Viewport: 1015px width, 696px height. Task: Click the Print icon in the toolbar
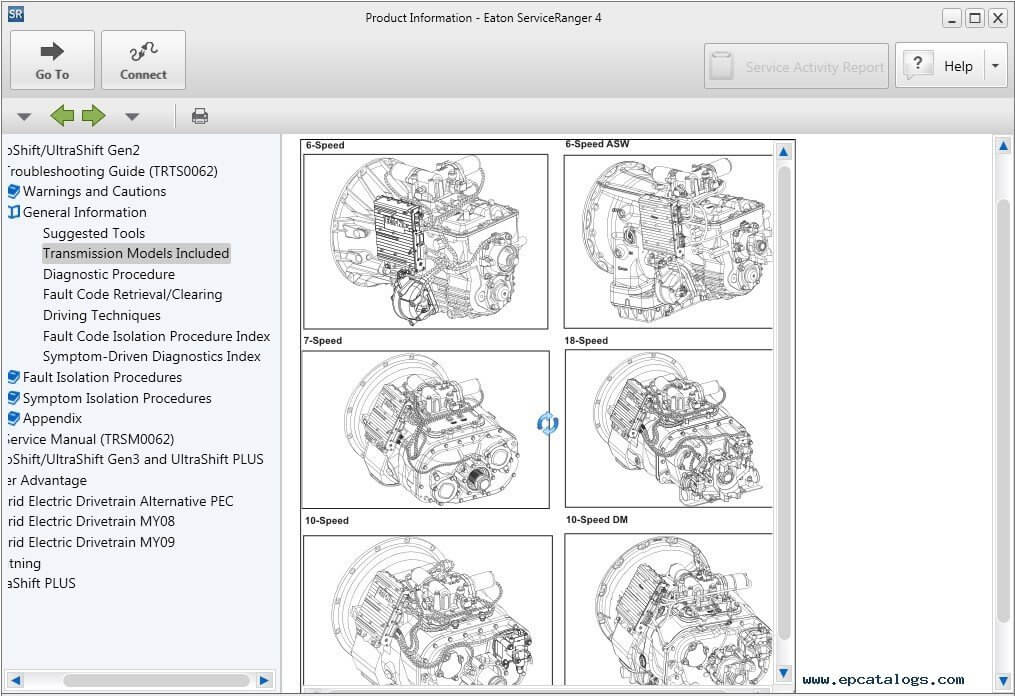(199, 115)
